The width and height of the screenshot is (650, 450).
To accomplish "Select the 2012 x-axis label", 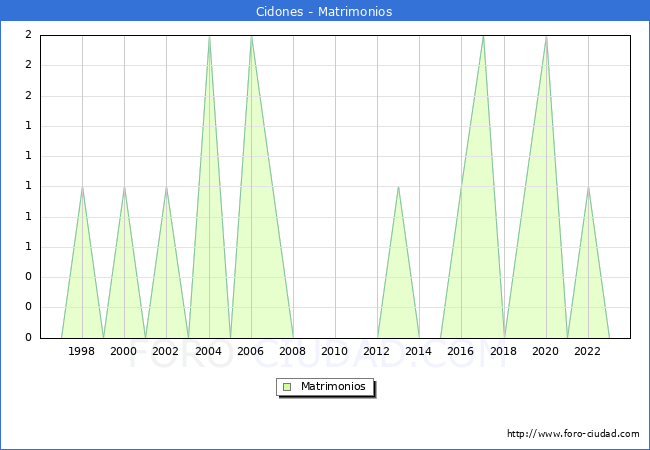I will 376,351.
